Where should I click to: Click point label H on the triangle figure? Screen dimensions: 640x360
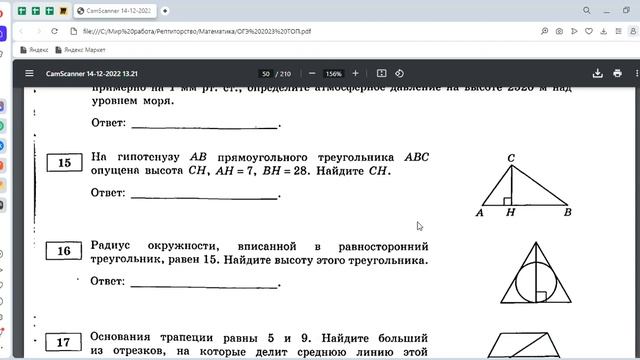(x=510, y=212)
